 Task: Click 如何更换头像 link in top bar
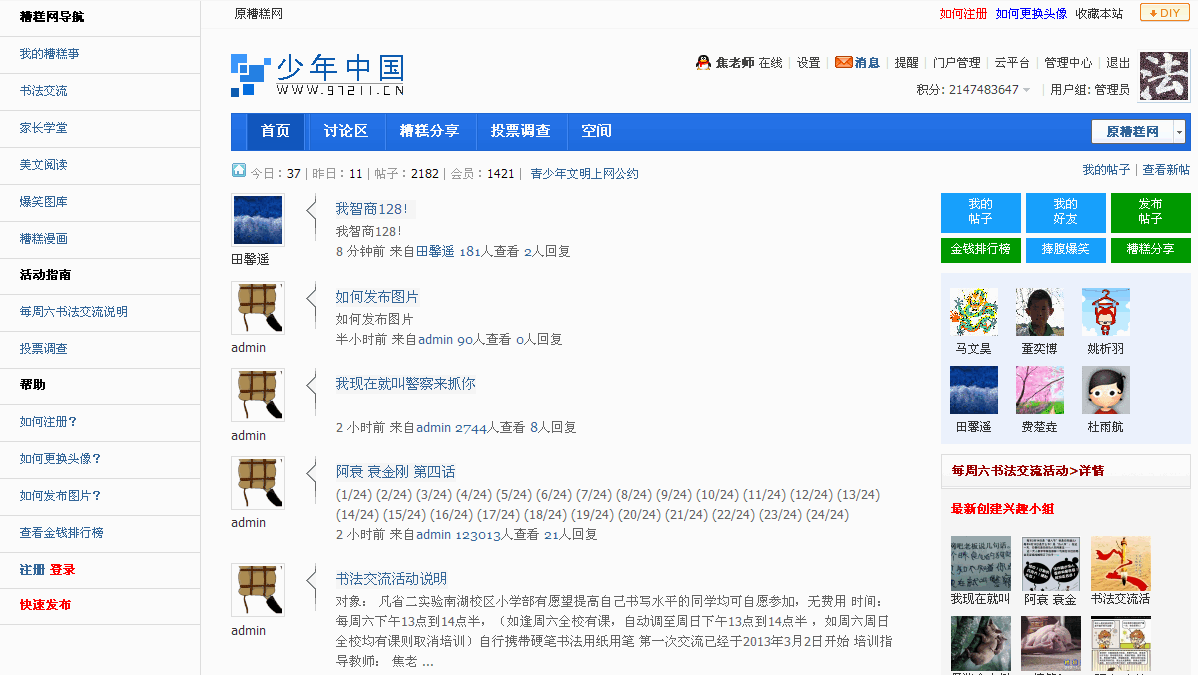pos(1031,14)
